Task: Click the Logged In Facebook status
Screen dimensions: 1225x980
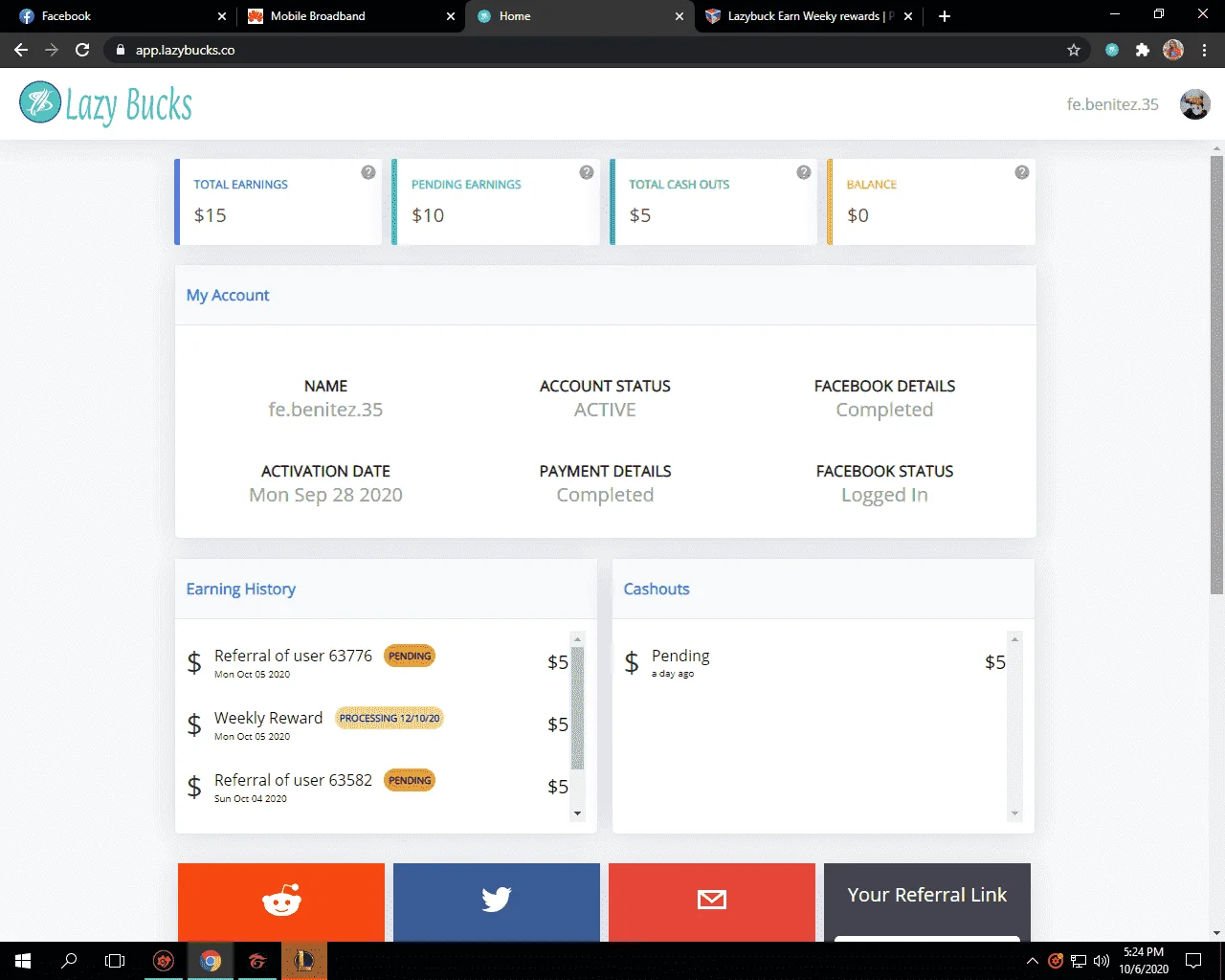Action: (x=884, y=495)
